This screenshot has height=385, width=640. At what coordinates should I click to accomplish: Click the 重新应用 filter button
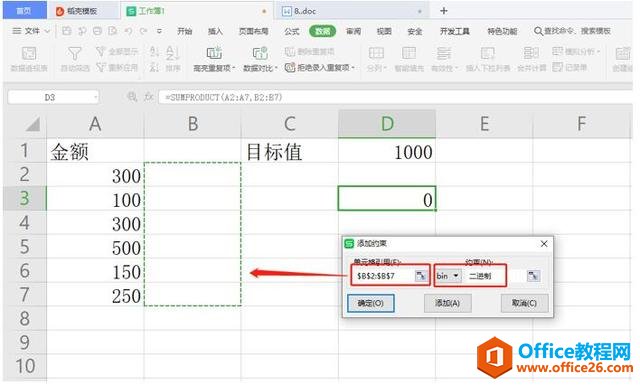[117, 67]
